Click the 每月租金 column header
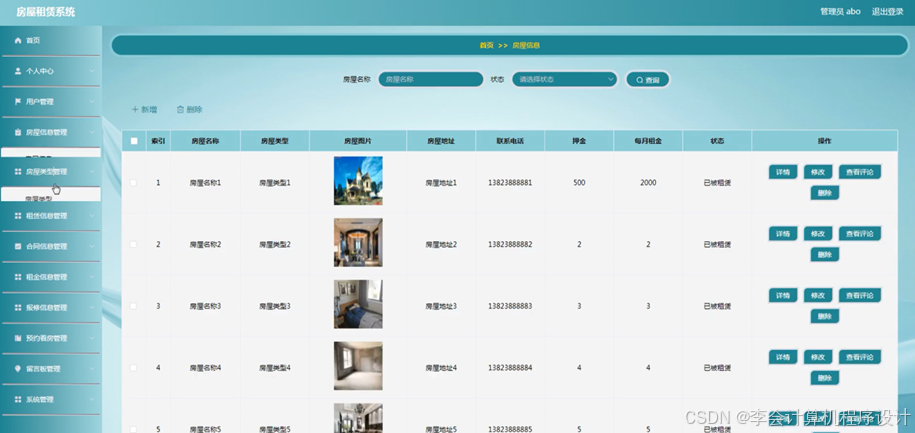The image size is (915, 433). pyautogui.click(x=648, y=141)
